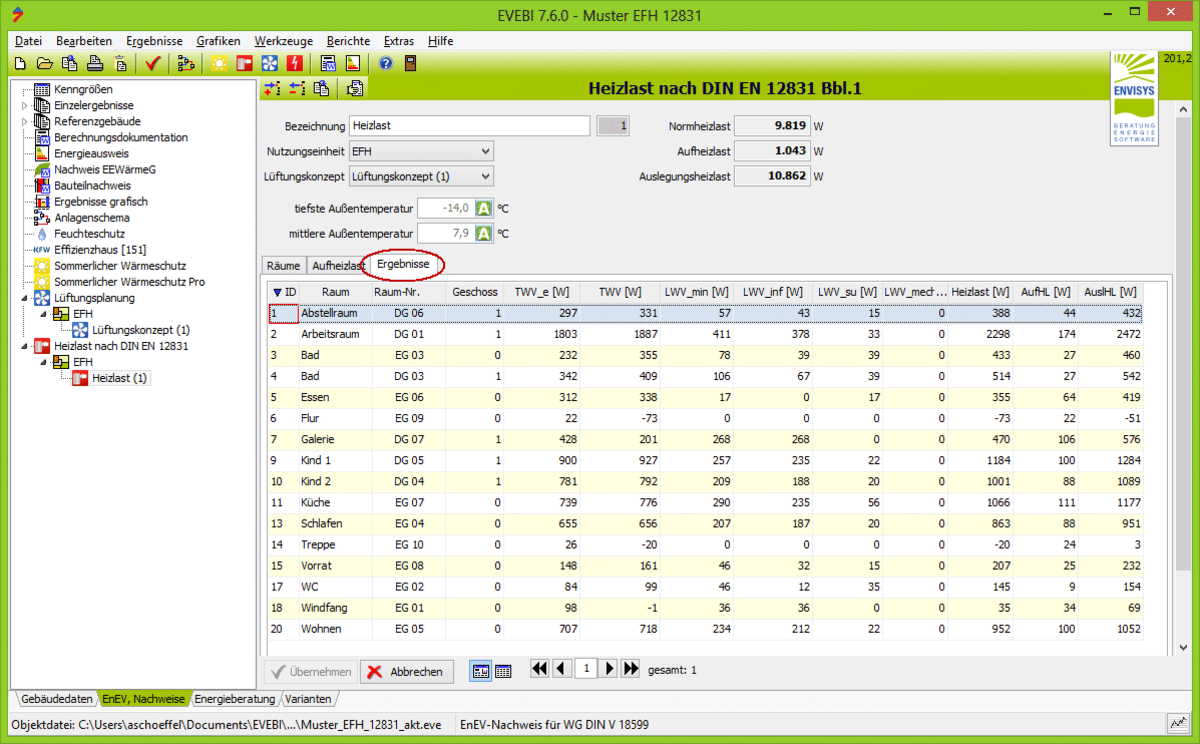Viewport: 1200px width, 744px height.
Task: Click the yellow sun toolbar icon
Action: [x=218, y=63]
